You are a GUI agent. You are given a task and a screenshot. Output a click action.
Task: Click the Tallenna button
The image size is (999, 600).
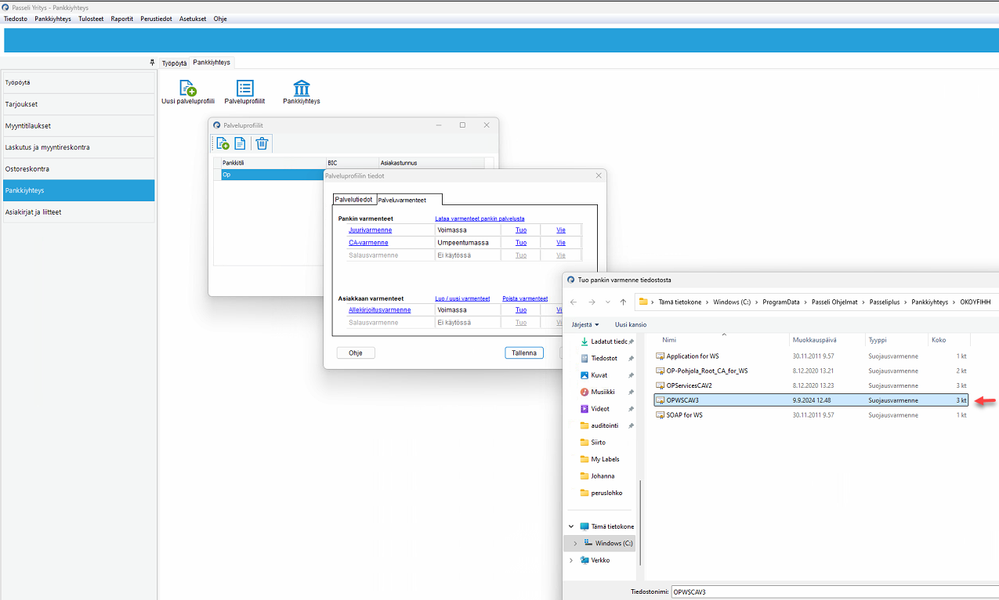click(x=524, y=353)
